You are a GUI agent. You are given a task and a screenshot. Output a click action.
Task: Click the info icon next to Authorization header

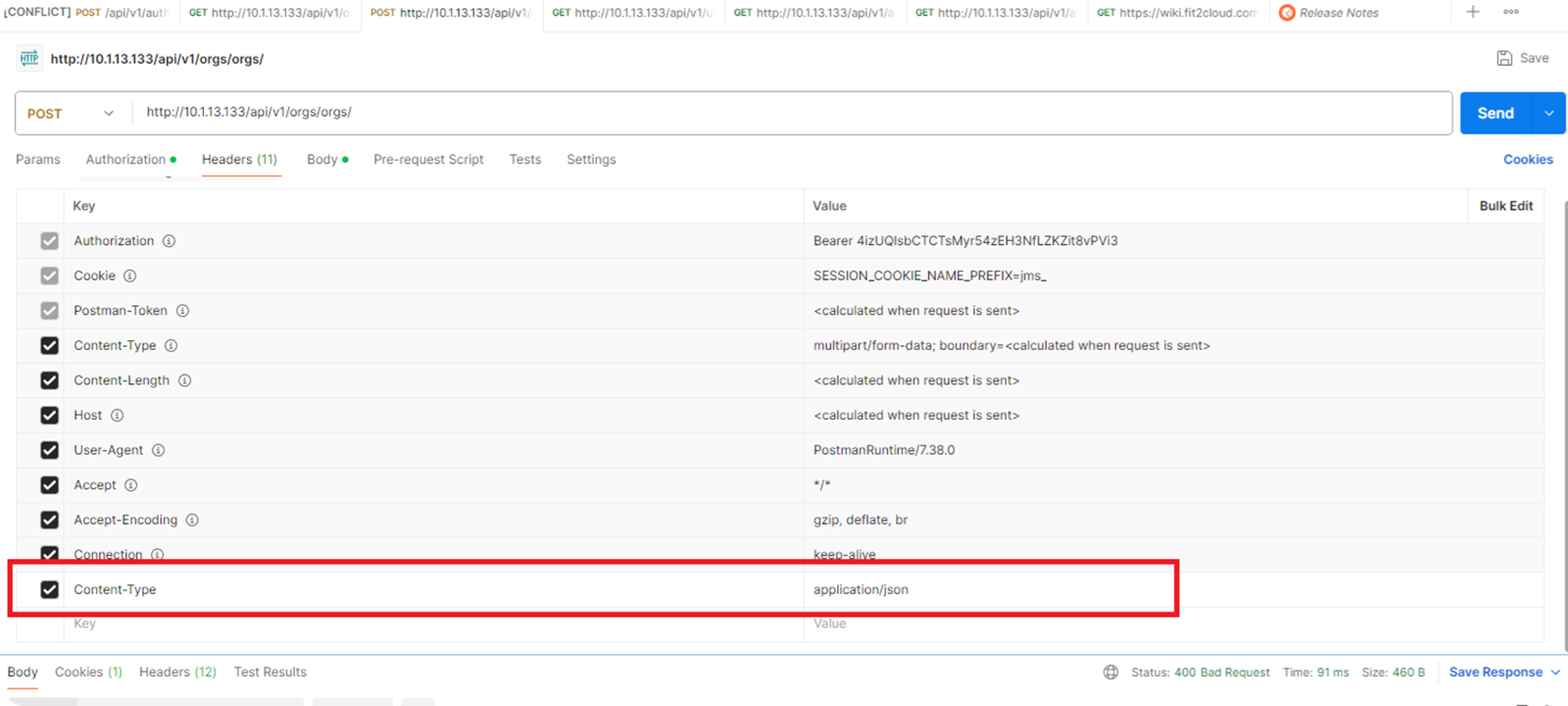tap(169, 241)
